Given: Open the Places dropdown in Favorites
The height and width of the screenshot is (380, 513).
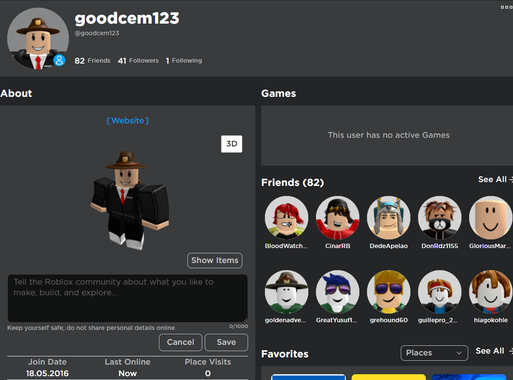Looking at the screenshot, I should 434,353.
